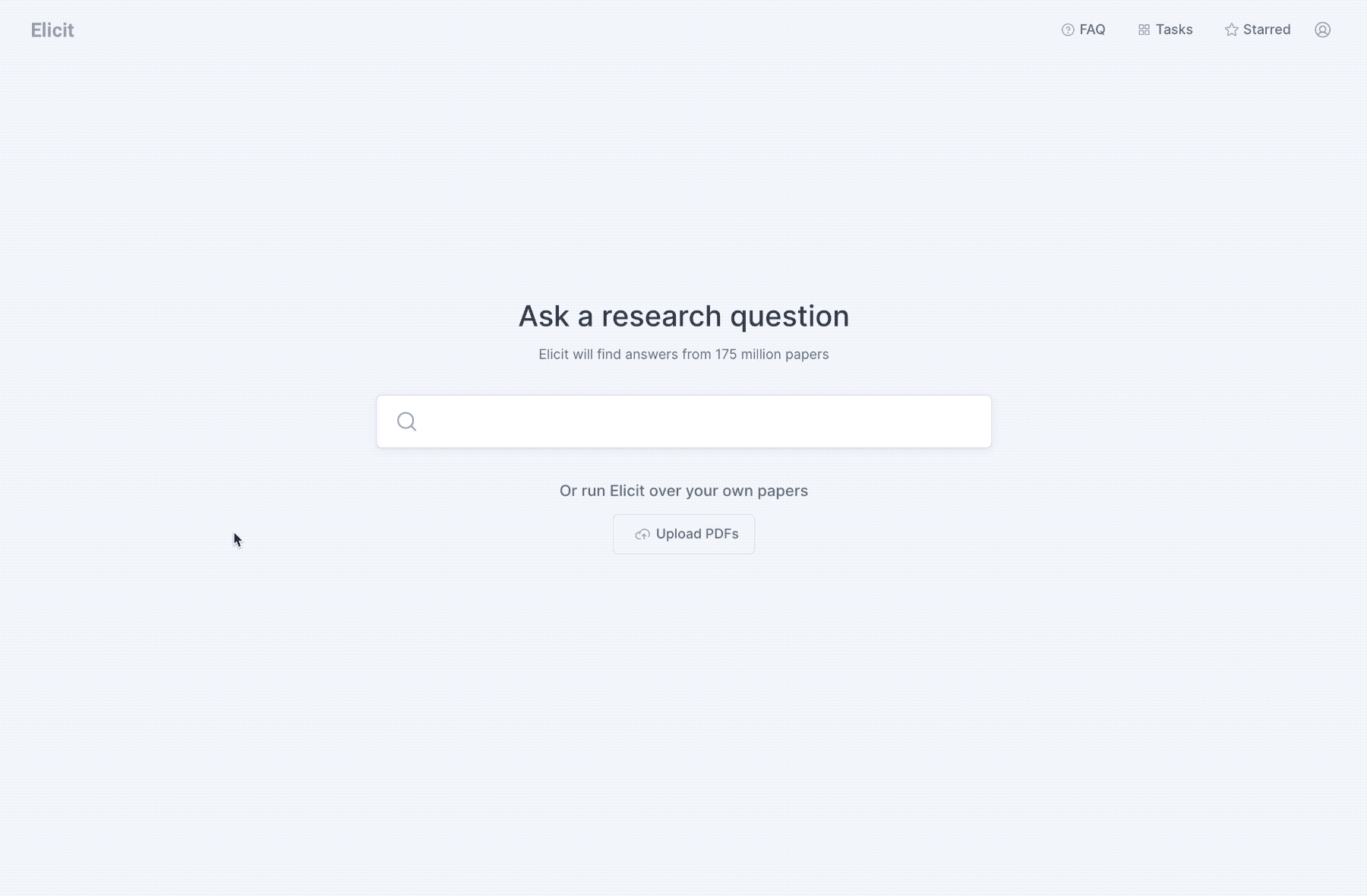Click the magnifying glass search icon
The height and width of the screenshot is (896, 1367).
pyautogui.click(x=406, y=421)
